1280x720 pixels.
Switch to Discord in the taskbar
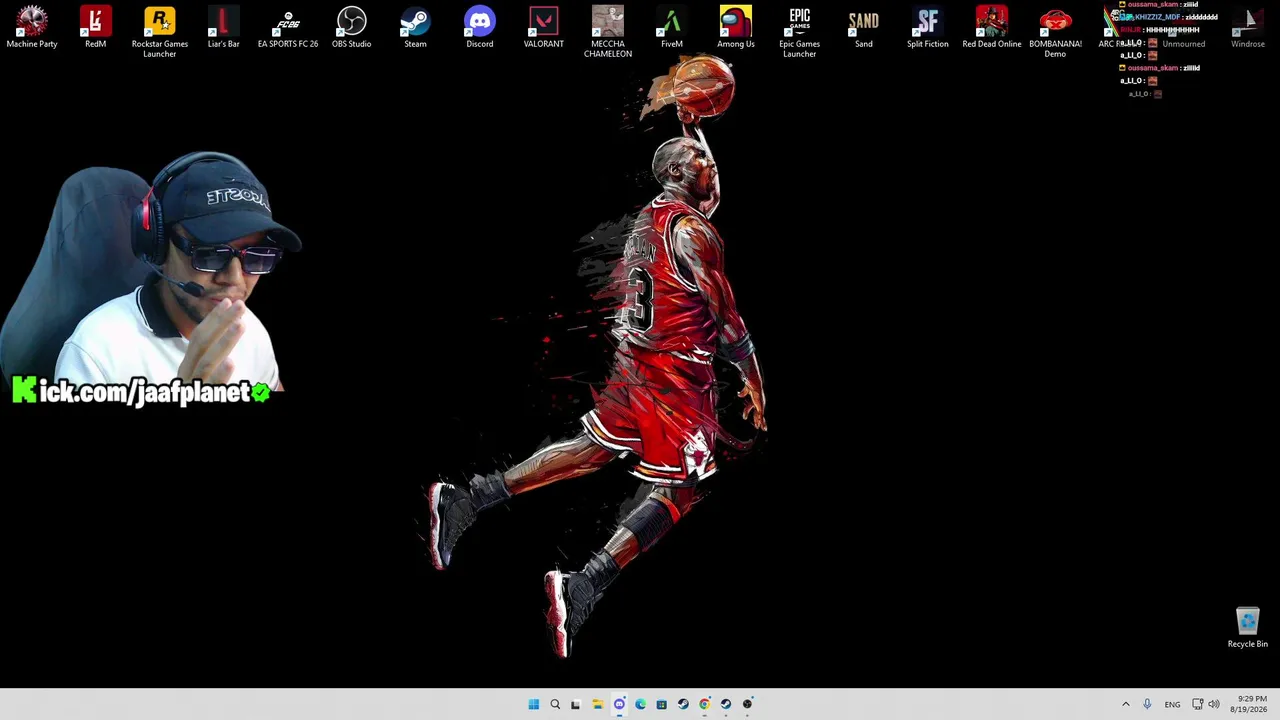[619, 704]
